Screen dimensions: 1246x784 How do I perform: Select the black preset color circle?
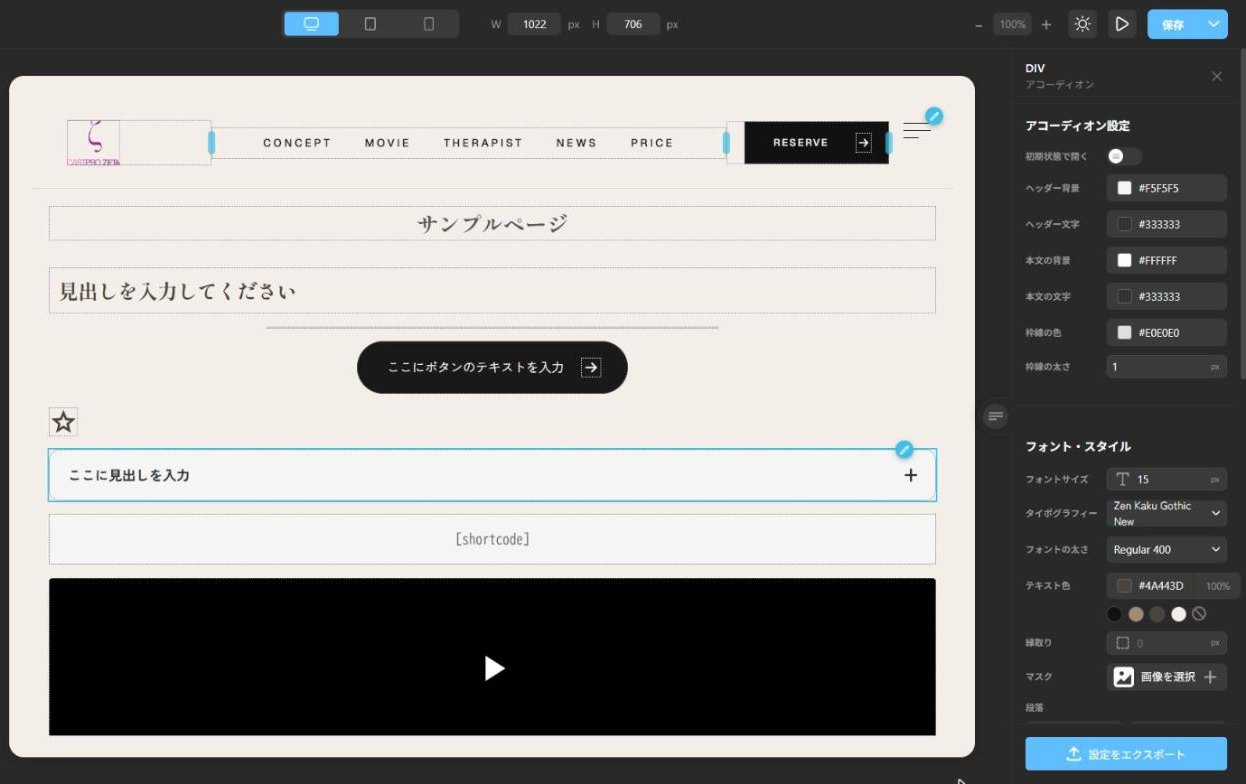click(x=1114, y=614)
